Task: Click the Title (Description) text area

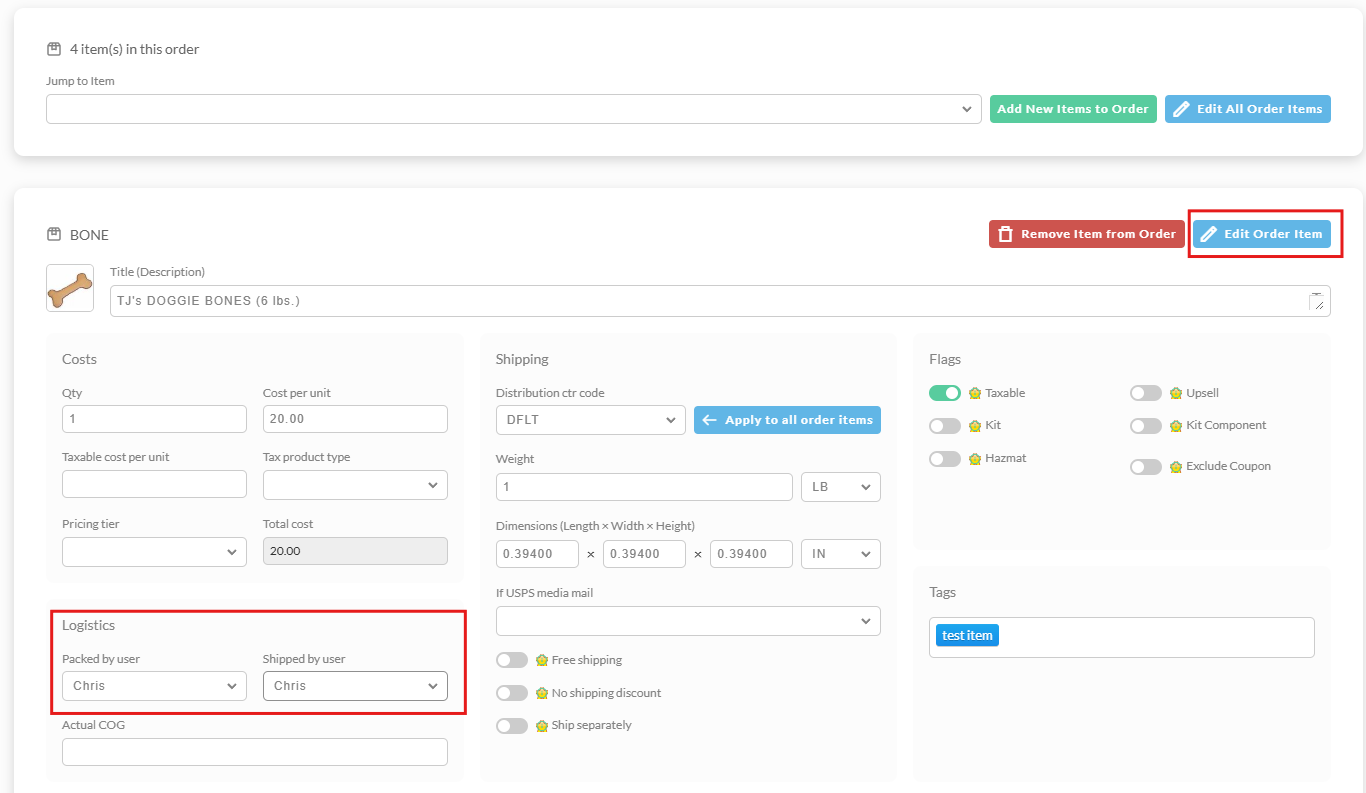Action: 720,301
